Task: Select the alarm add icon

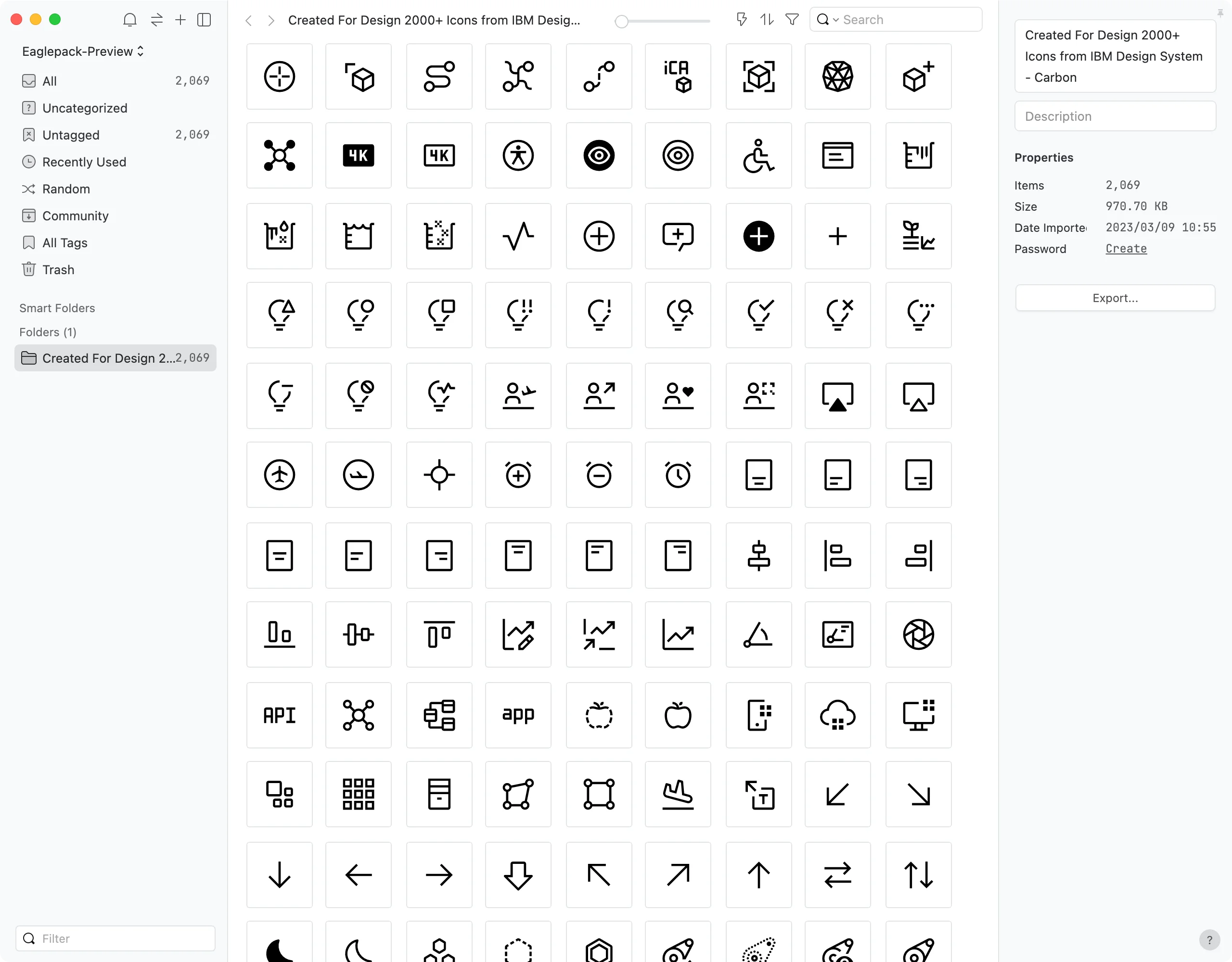Action: [518, 475]
